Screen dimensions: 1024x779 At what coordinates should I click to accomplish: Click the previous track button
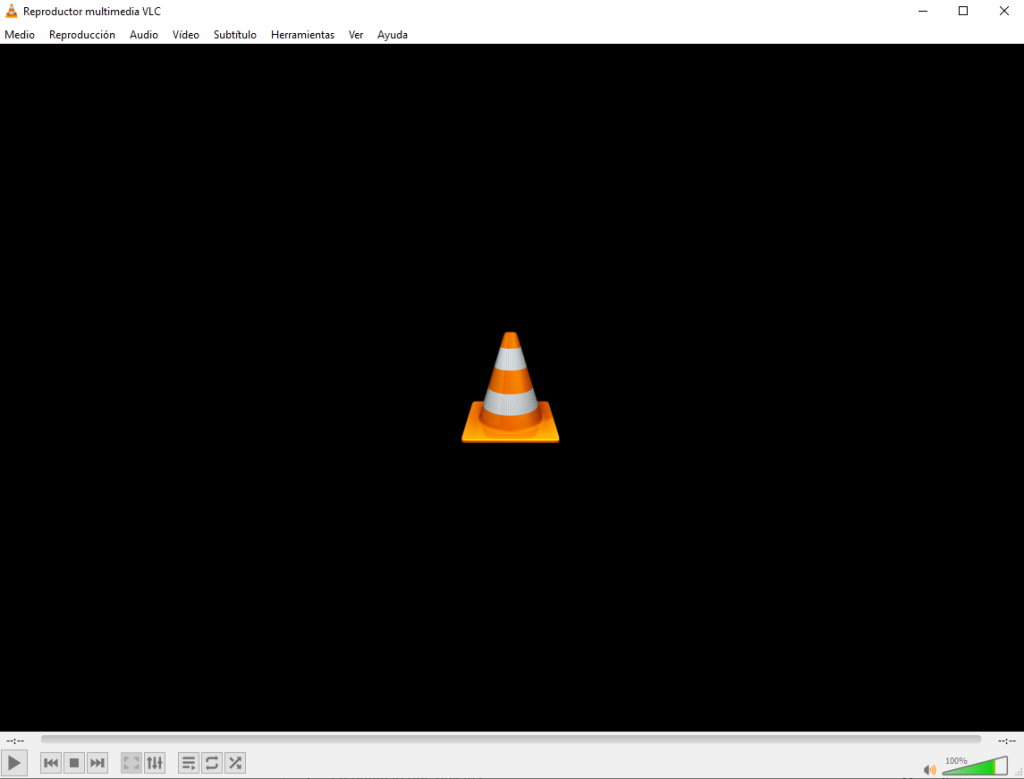pos(51,763)
